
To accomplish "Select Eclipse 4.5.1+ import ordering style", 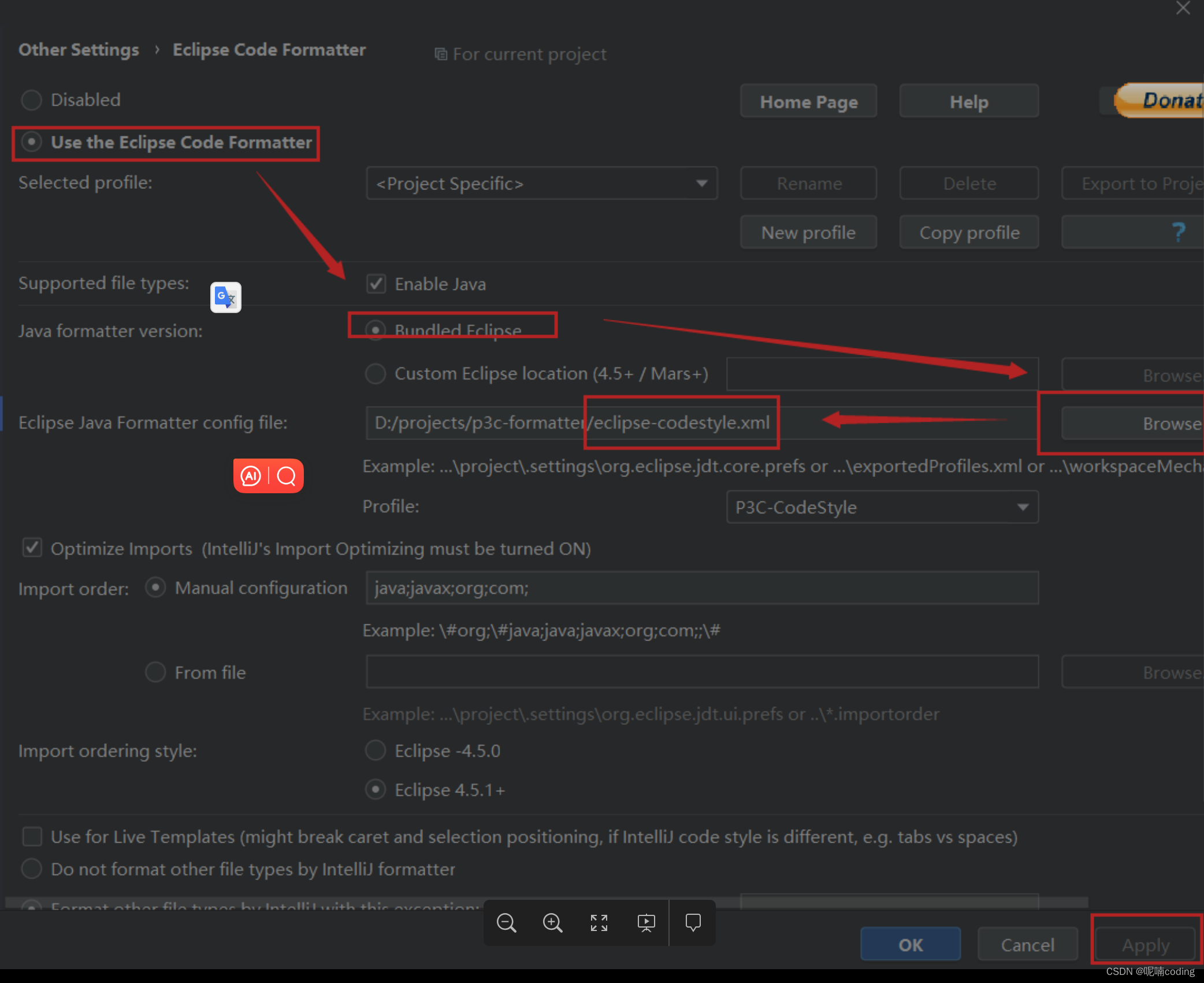I will [376, 790].
